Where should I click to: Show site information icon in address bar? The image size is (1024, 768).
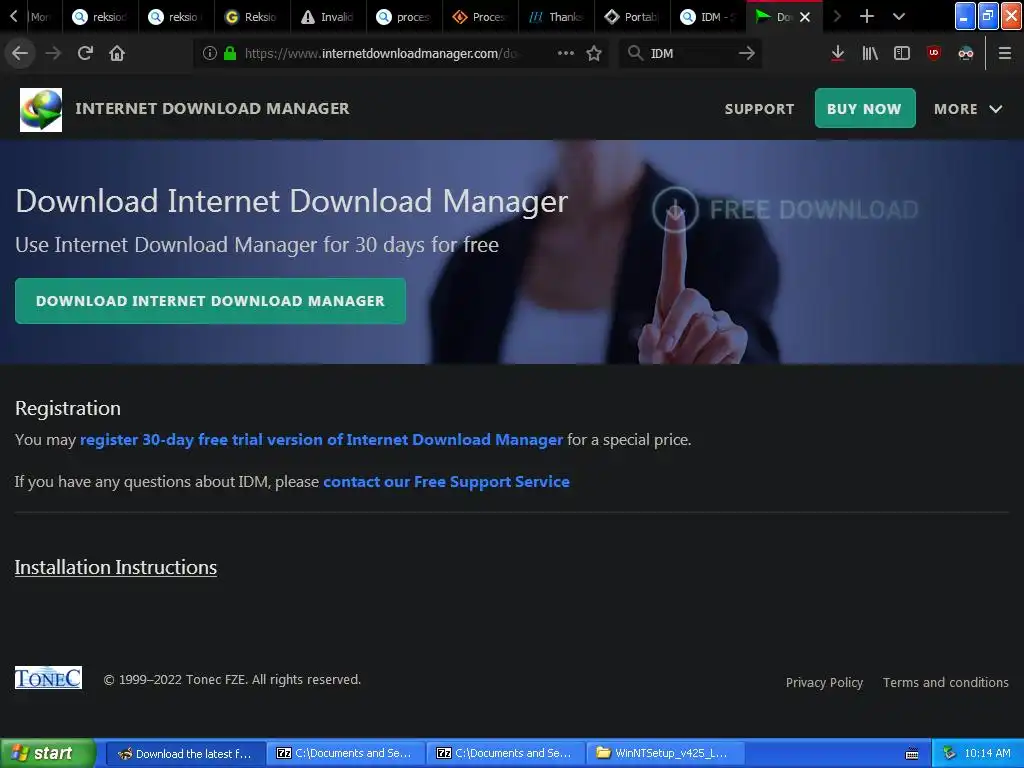pyautogui.click(x=209, y=53)
